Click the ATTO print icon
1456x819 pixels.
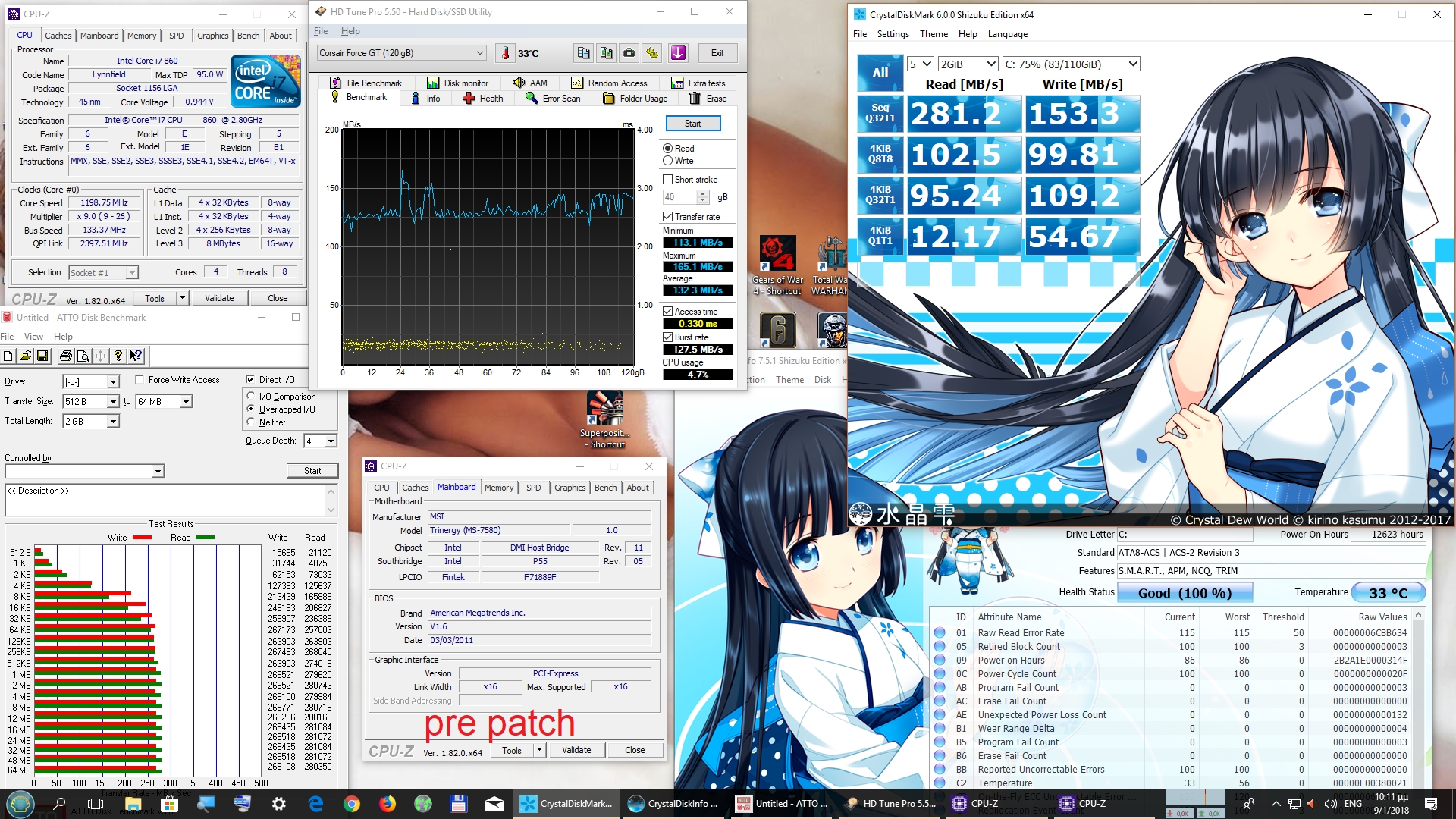[x=65, y=356]
